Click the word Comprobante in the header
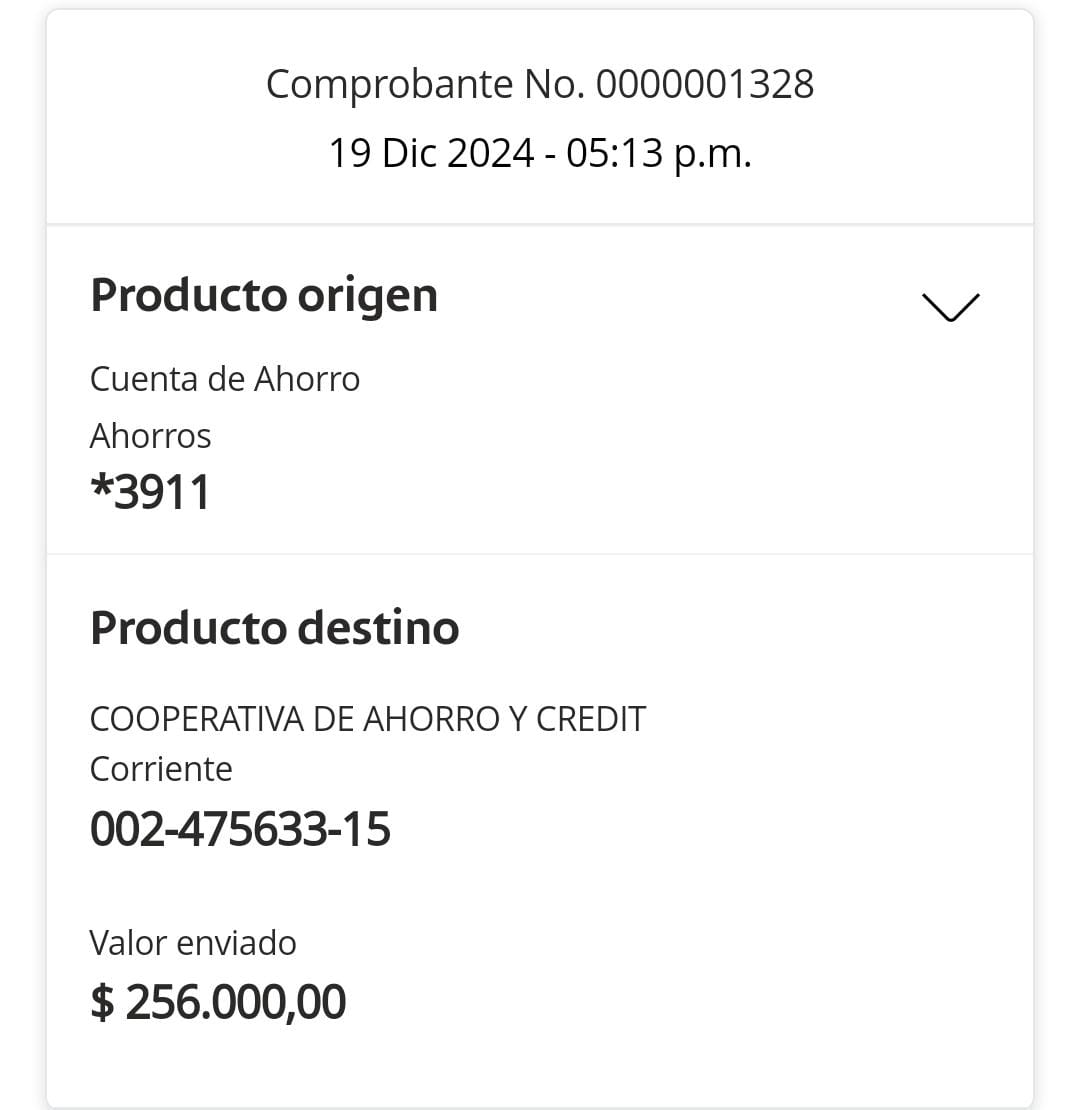Screen dimensions: 1080x1110 point(389,84)
